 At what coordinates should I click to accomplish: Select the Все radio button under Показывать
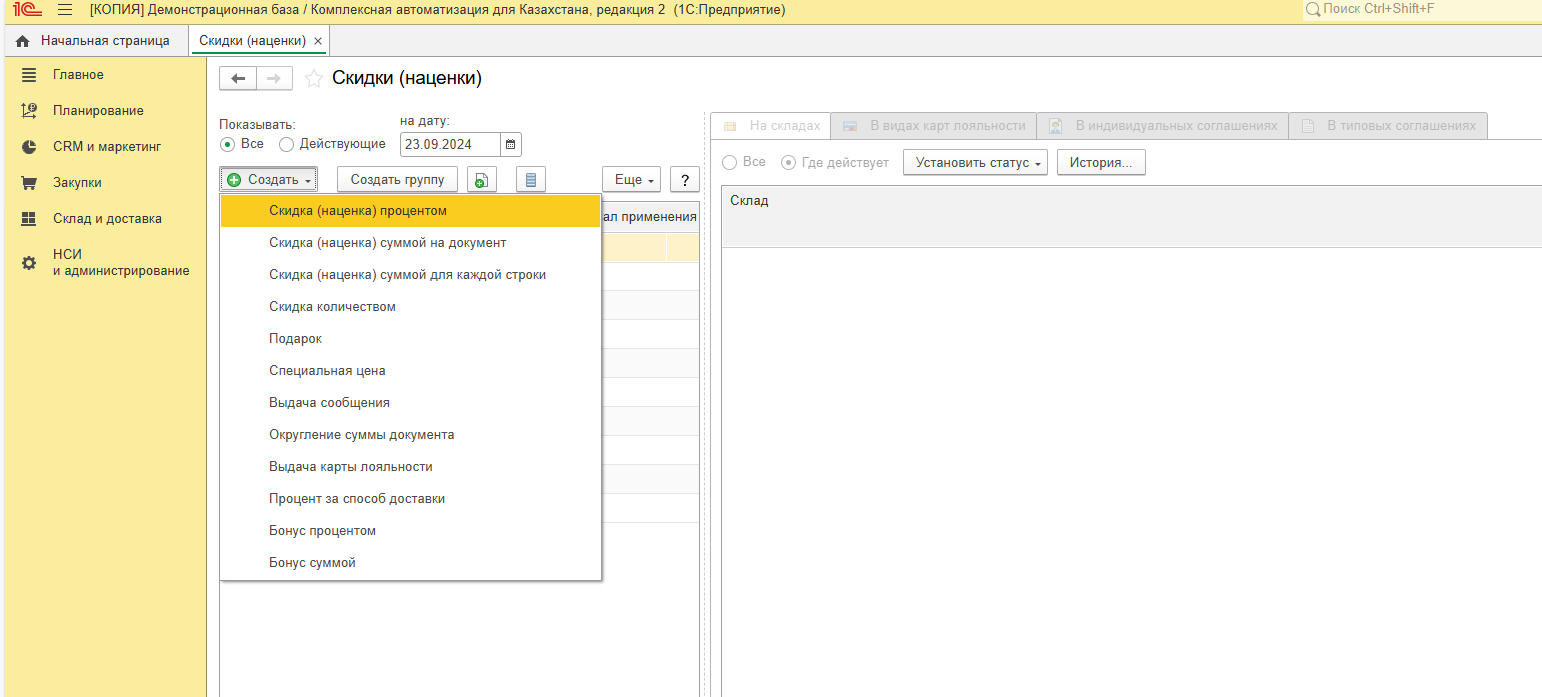(227, 144)
